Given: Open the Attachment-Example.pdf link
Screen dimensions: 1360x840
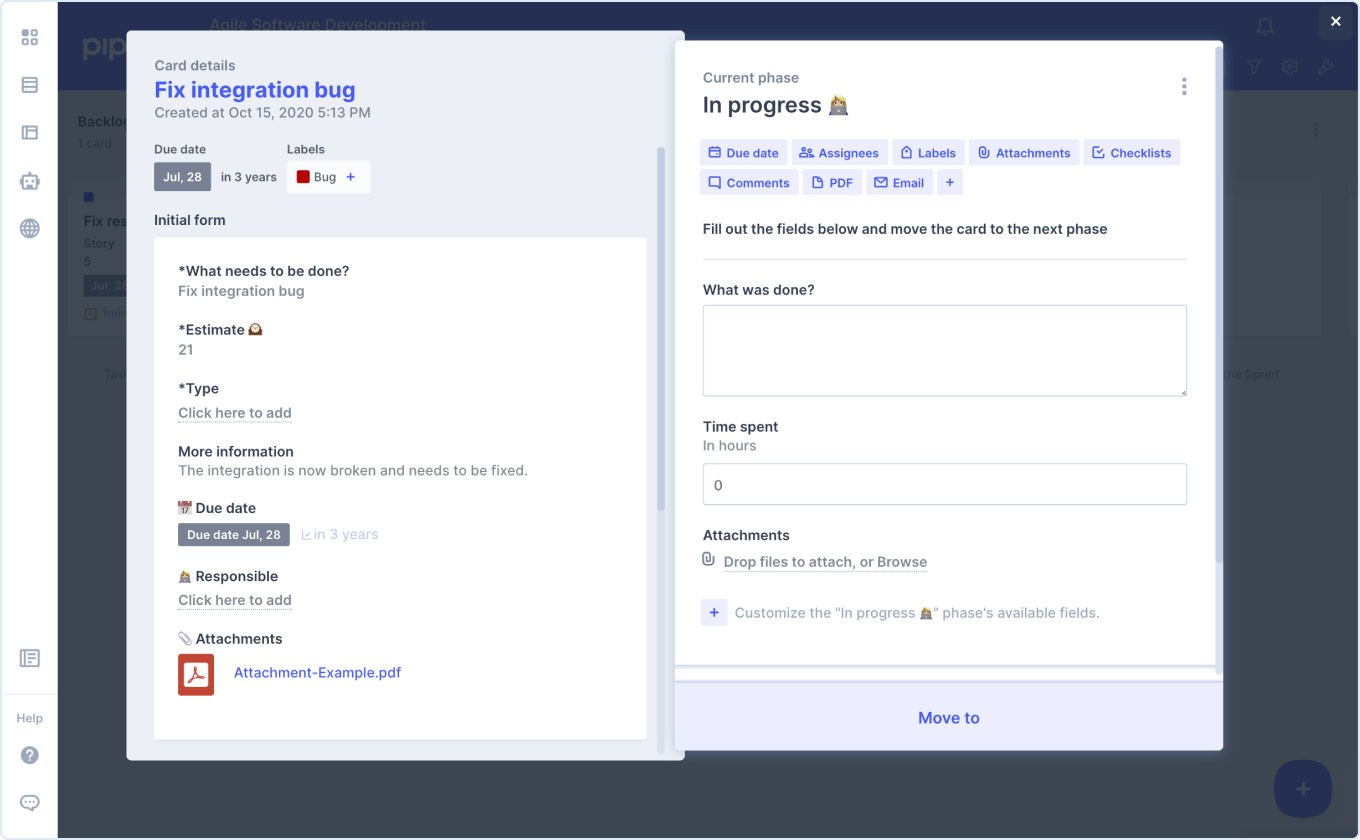Looking at the screenshot, I should [317, 674].
